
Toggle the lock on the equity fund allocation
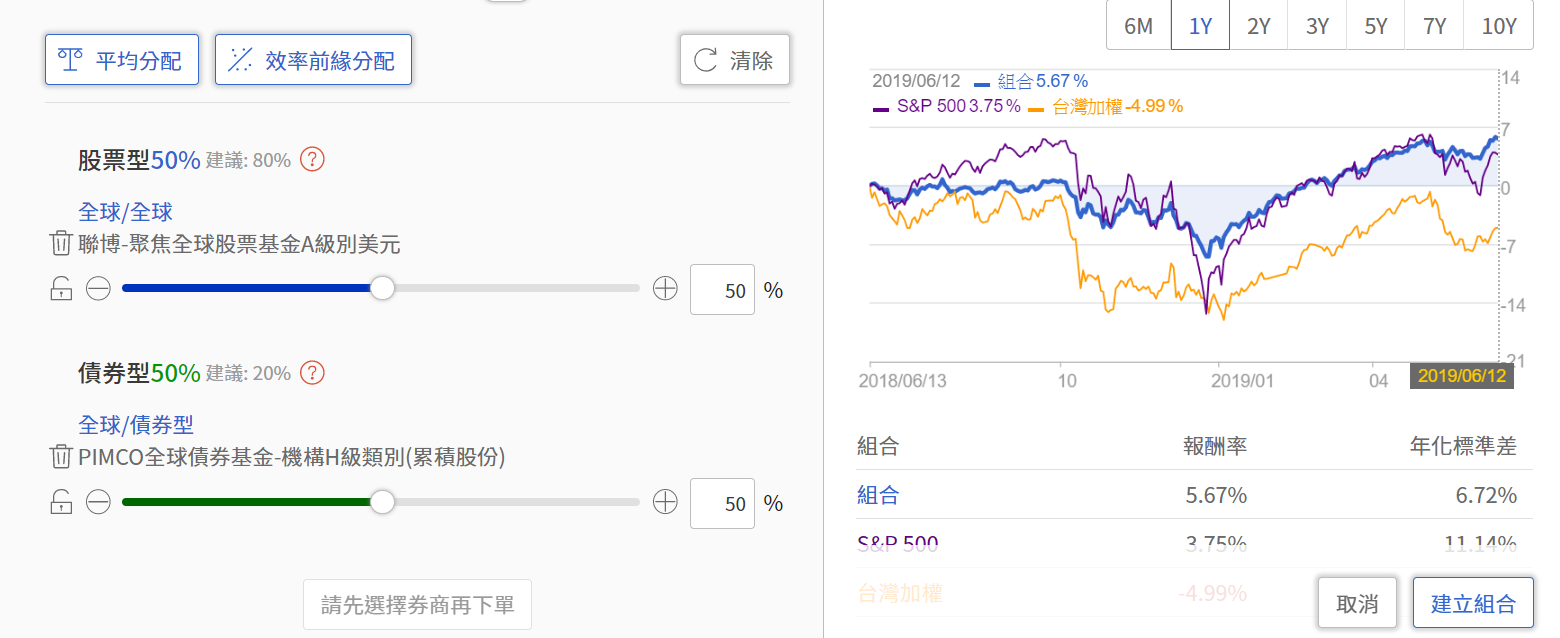coord(61,290)
